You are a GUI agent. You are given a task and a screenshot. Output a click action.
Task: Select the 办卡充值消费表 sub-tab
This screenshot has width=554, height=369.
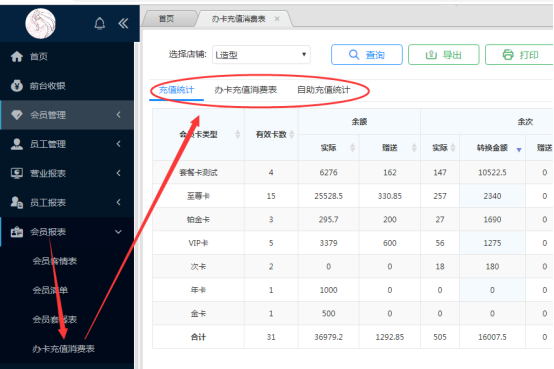click(246, 90)
